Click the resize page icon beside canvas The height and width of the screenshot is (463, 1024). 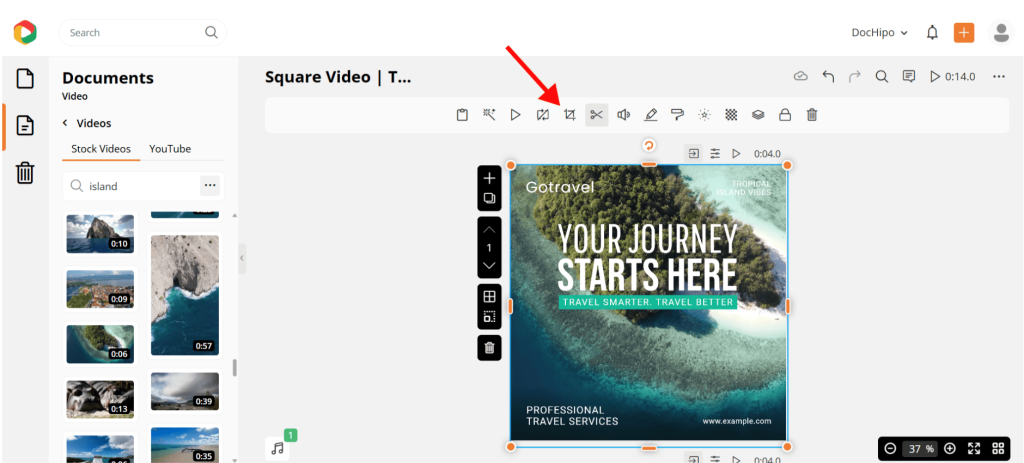tap(489, 317)
